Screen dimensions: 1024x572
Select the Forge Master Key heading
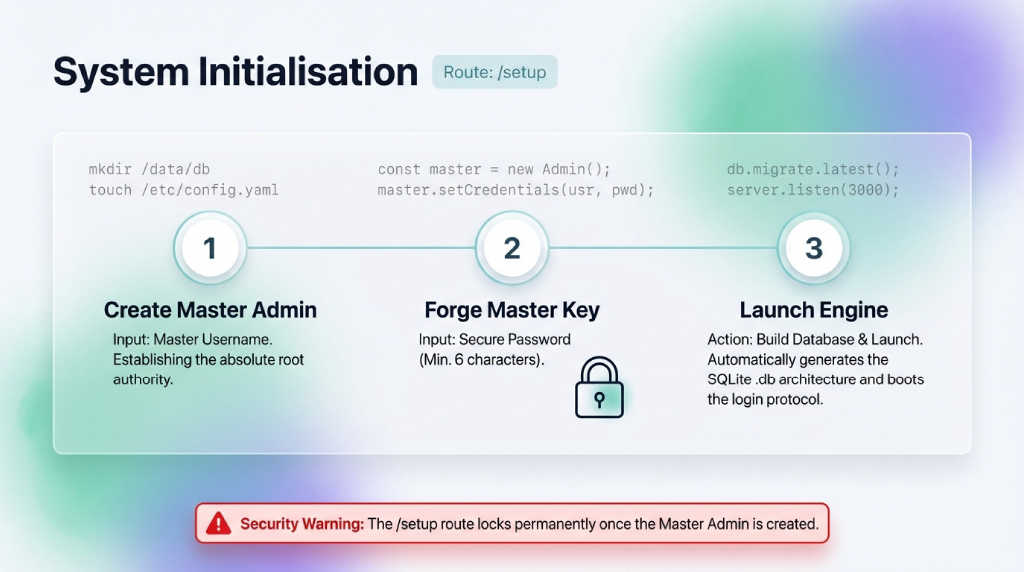(512, 310)
